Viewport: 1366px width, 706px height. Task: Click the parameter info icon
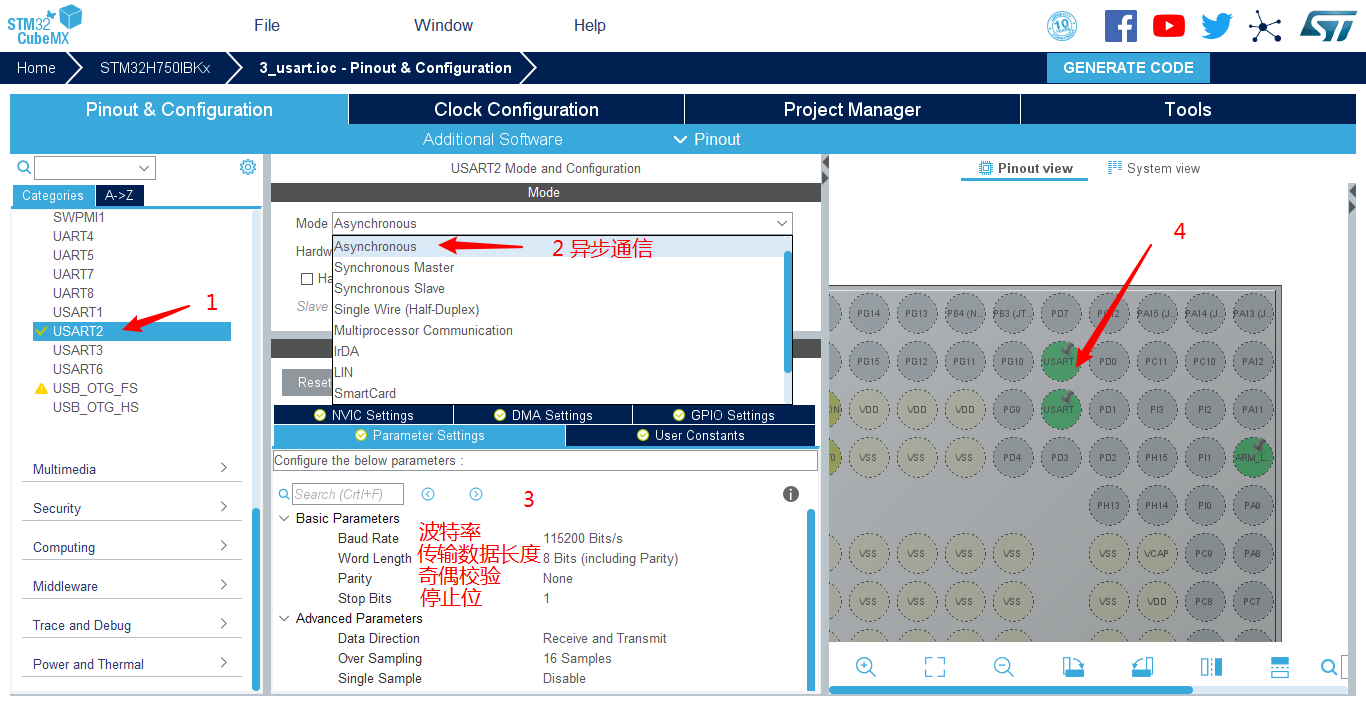coord(791,494)
